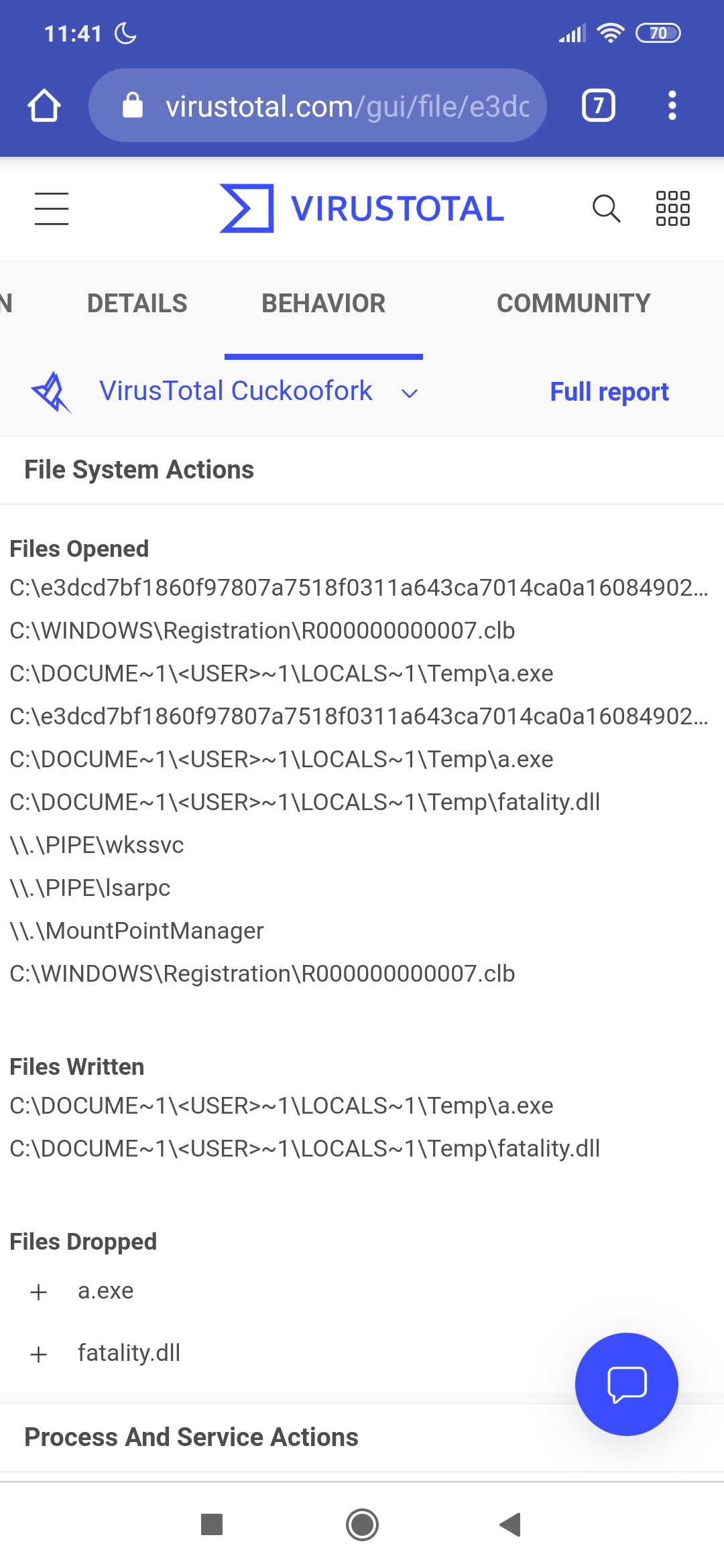724x1568 pixels.
Task: Open the VirusTotal hamburger menu
Action: point(52,208)
